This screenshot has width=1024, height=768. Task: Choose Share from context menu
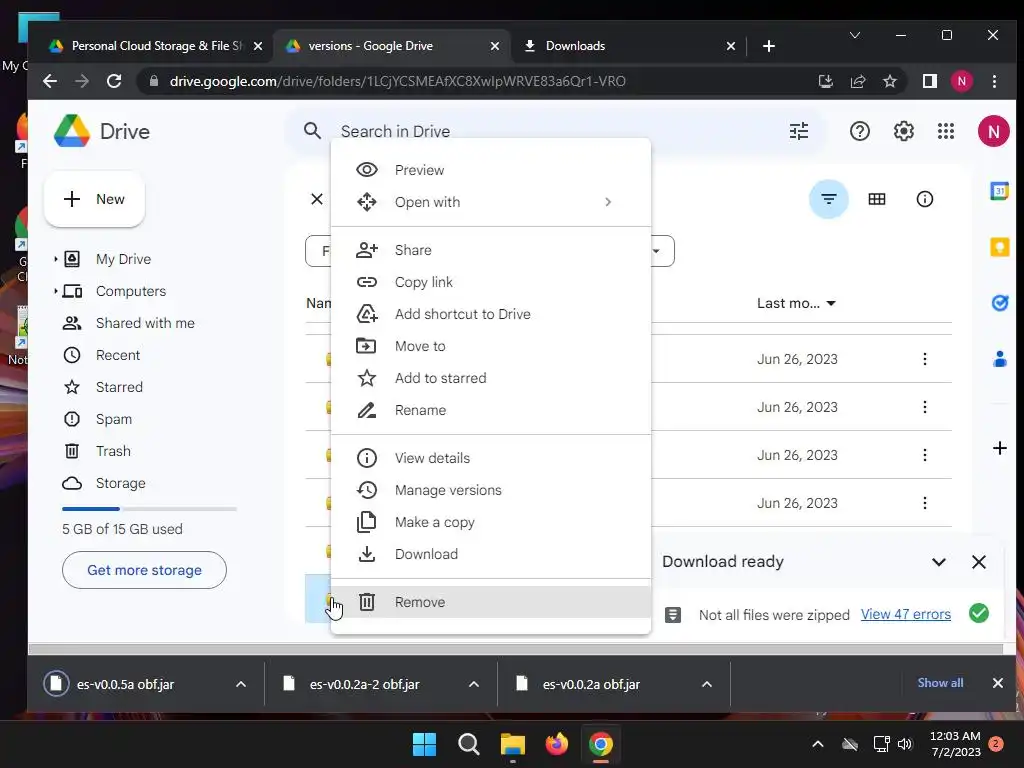coord(490,250)
